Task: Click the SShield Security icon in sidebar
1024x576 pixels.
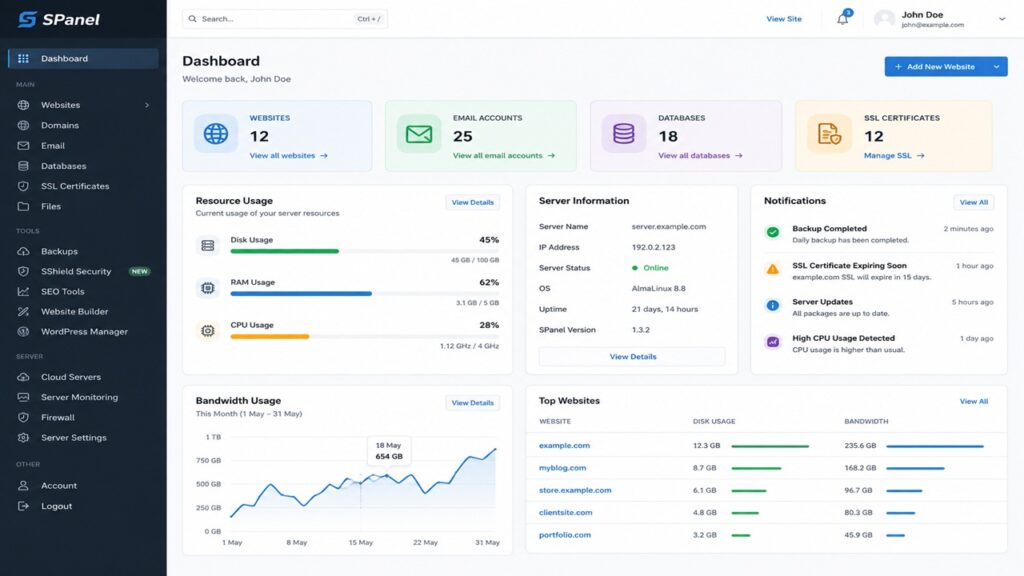Action: (24, 271)
